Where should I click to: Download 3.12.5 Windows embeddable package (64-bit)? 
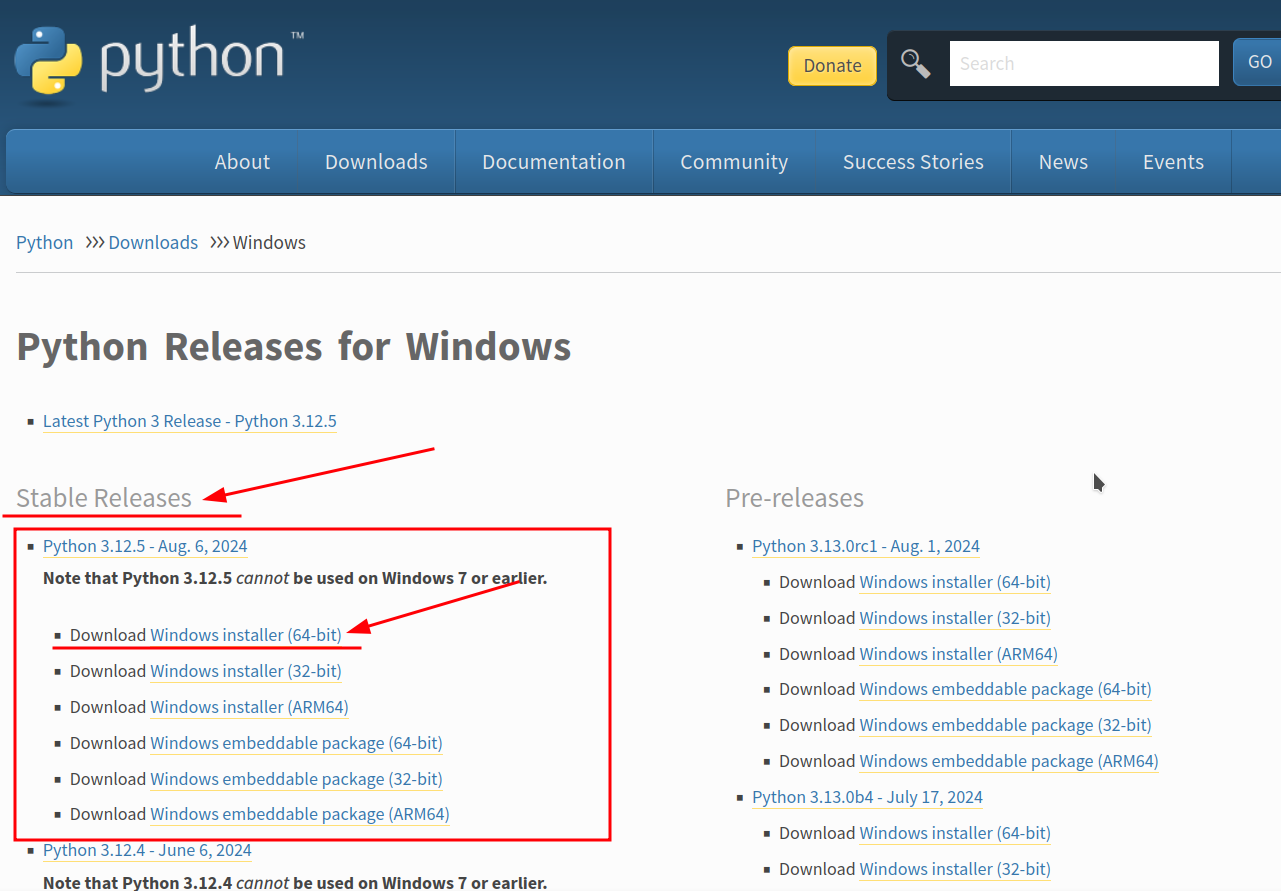coord(296,743)
